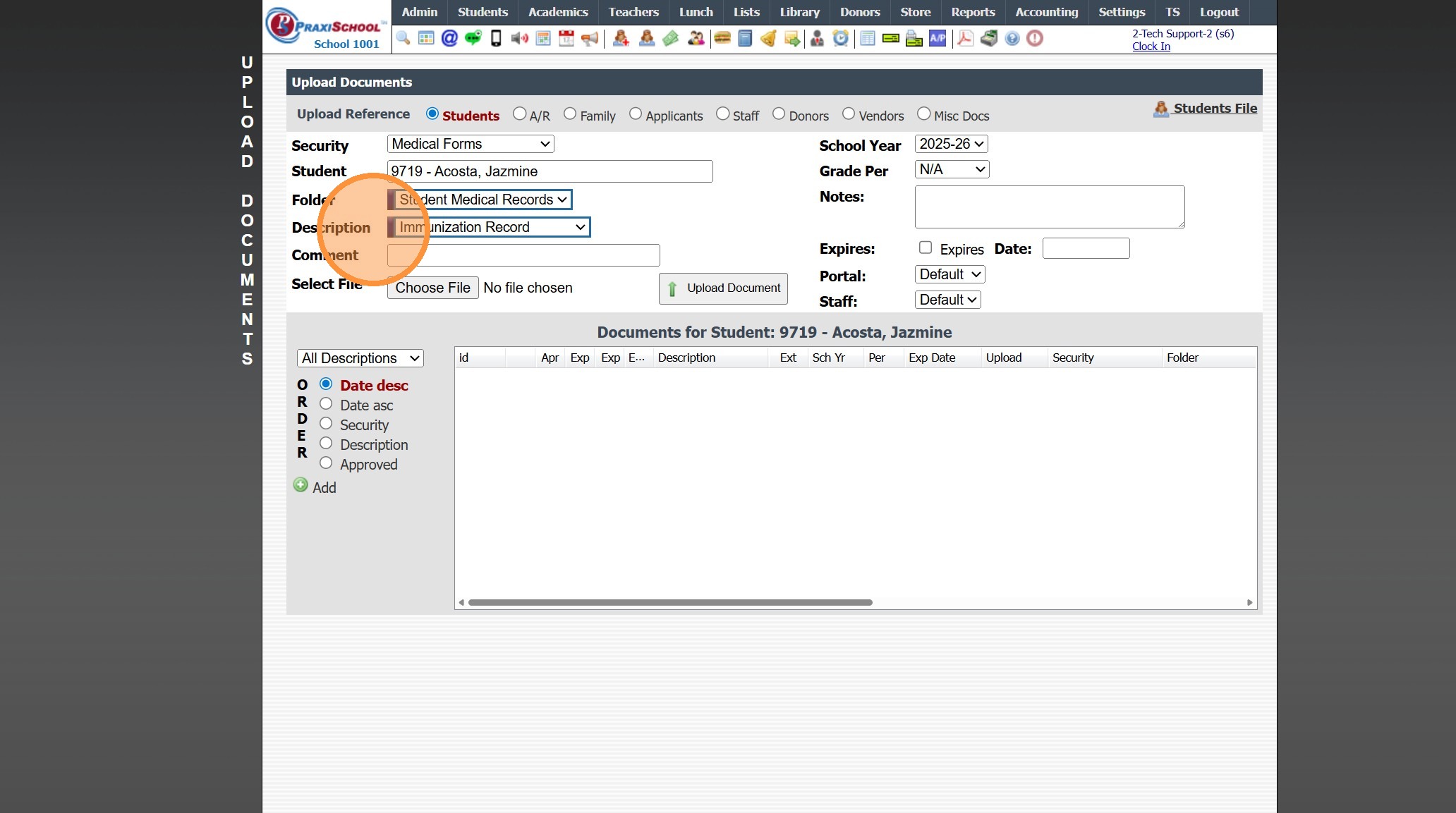Click the Upload Document button
Viewport: 1456px width, 813px height.
click(x=723, y=288)
